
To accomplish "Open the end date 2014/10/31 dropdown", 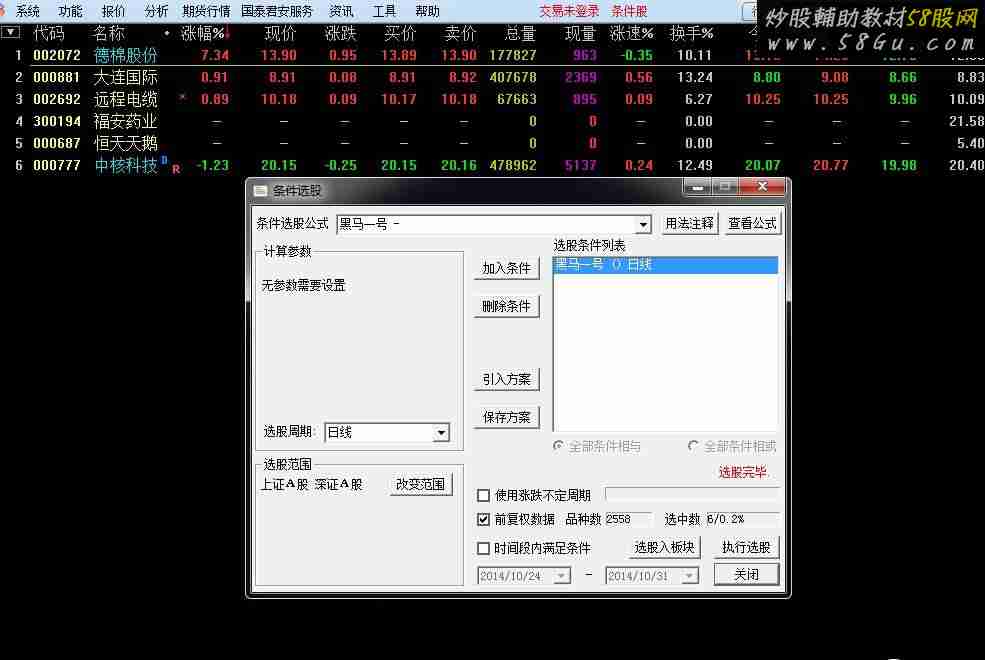I will (x=689, y=575).
